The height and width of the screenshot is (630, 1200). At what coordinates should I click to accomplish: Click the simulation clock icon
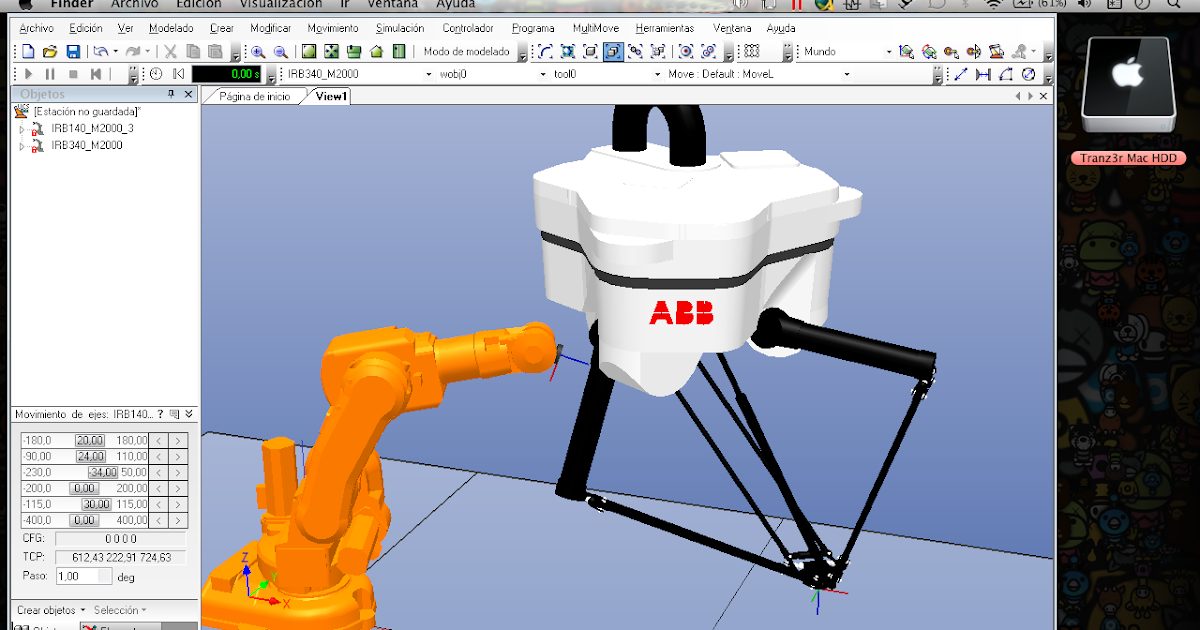click(x=156, y=74)
